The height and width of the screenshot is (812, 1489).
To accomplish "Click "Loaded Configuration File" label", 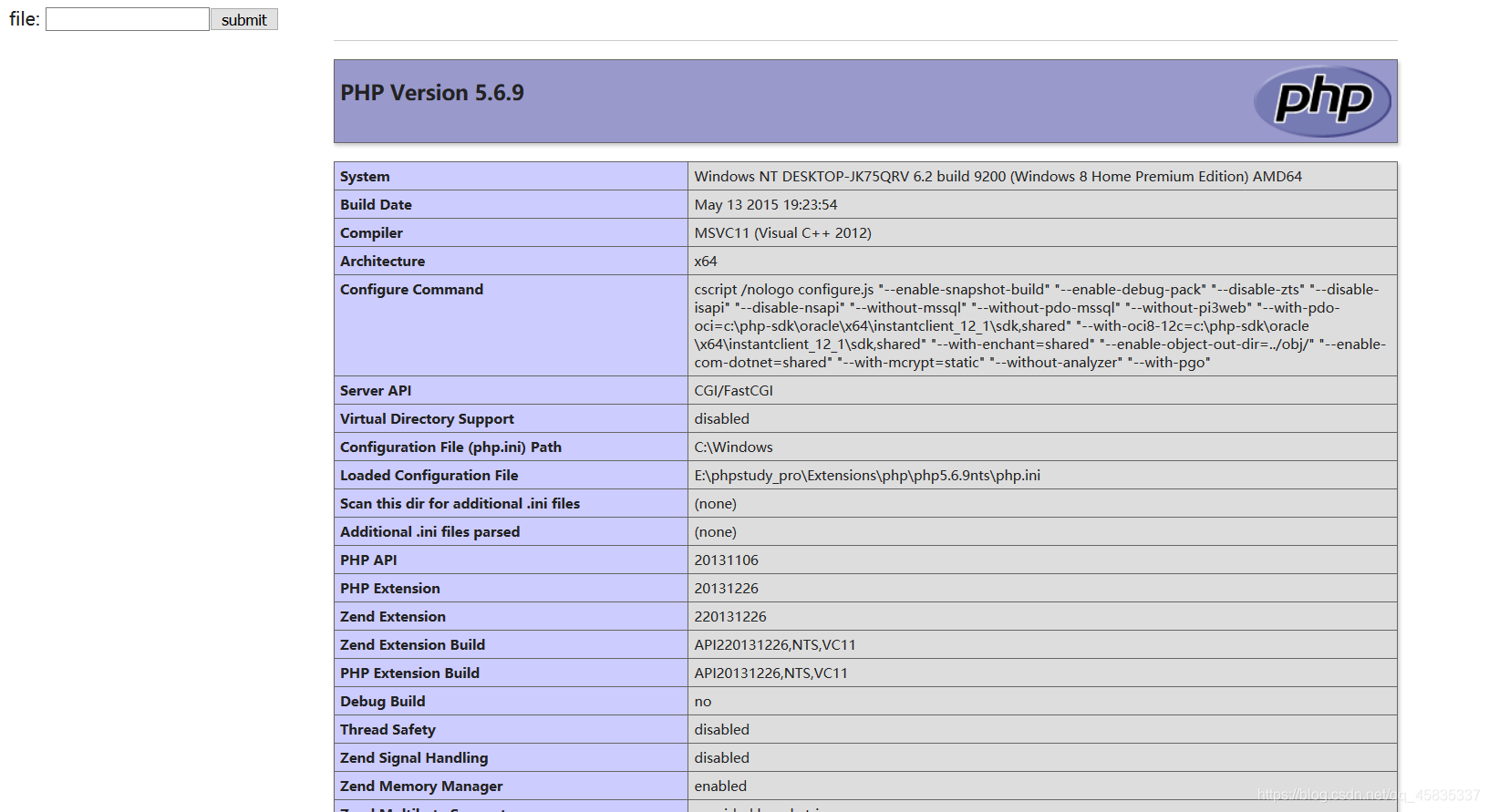I will point(429,476).
